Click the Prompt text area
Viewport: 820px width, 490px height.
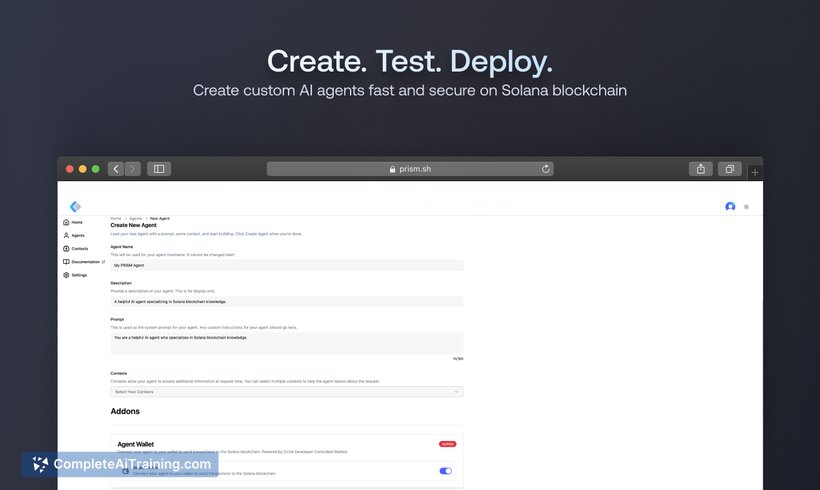(287, 343)
